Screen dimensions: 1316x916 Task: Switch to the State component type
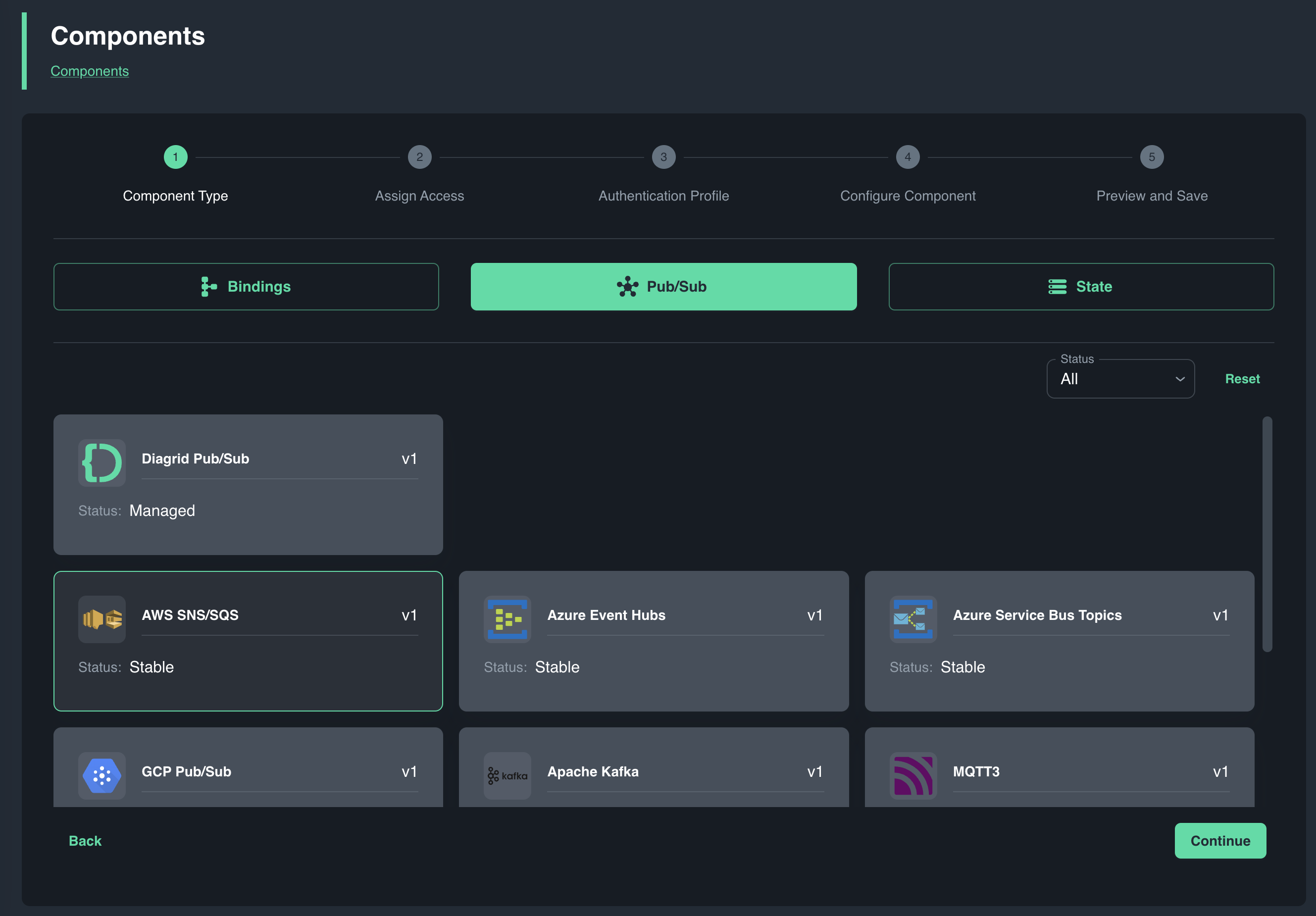click(x=1081, y=287)
